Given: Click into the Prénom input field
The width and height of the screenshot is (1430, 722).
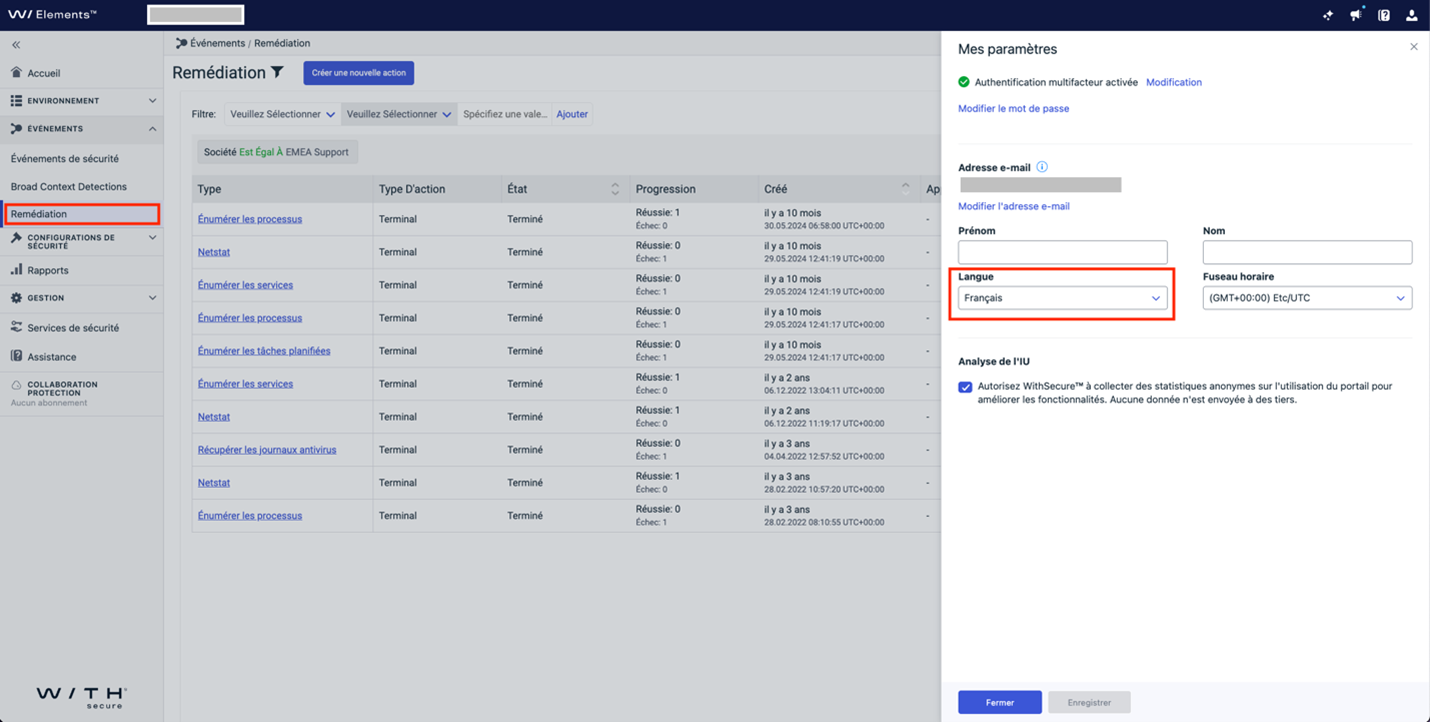Looking at the screenshot, I should pyautogui.click(x=1062, y=252).
